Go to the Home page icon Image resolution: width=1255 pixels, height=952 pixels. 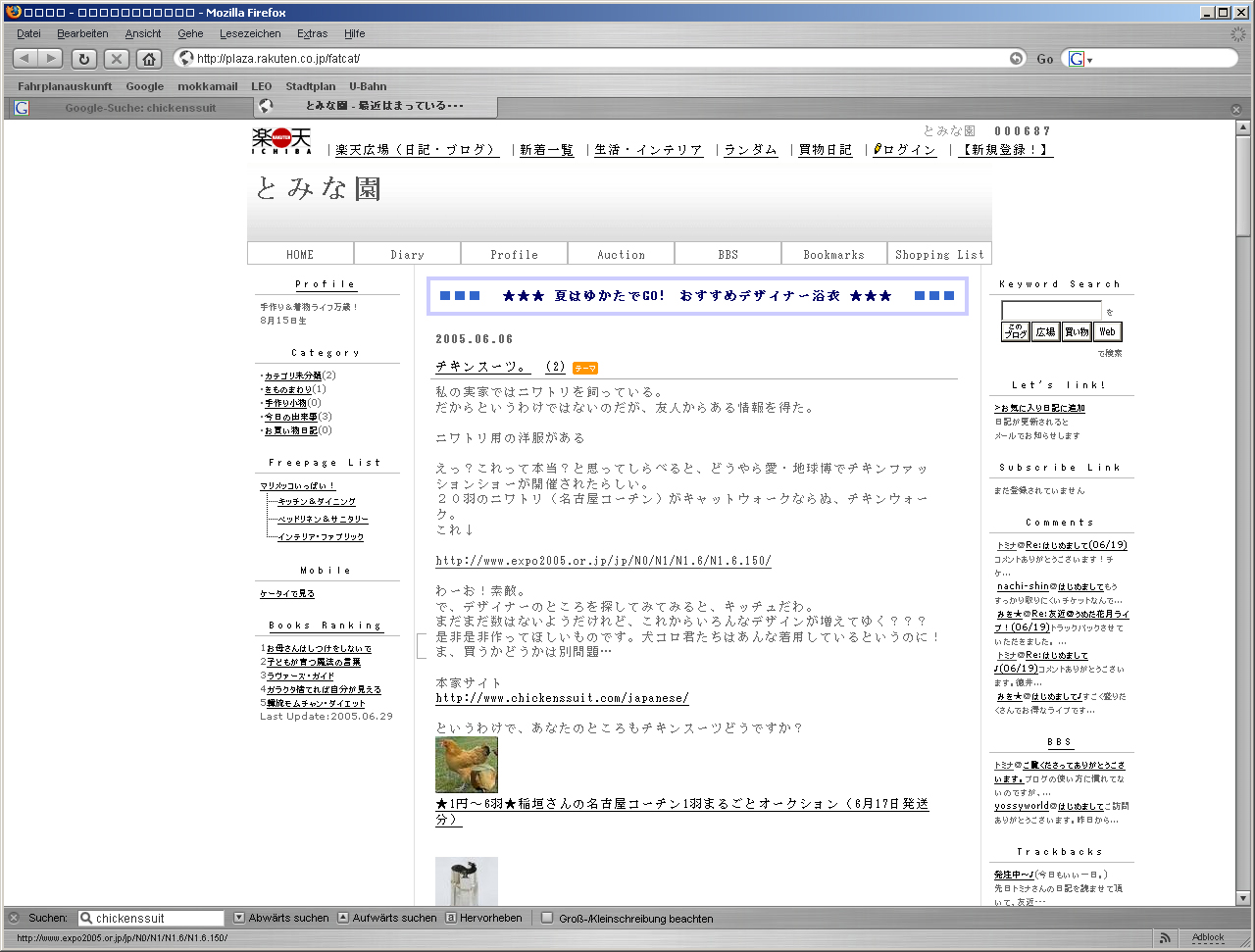click(149, 59)
